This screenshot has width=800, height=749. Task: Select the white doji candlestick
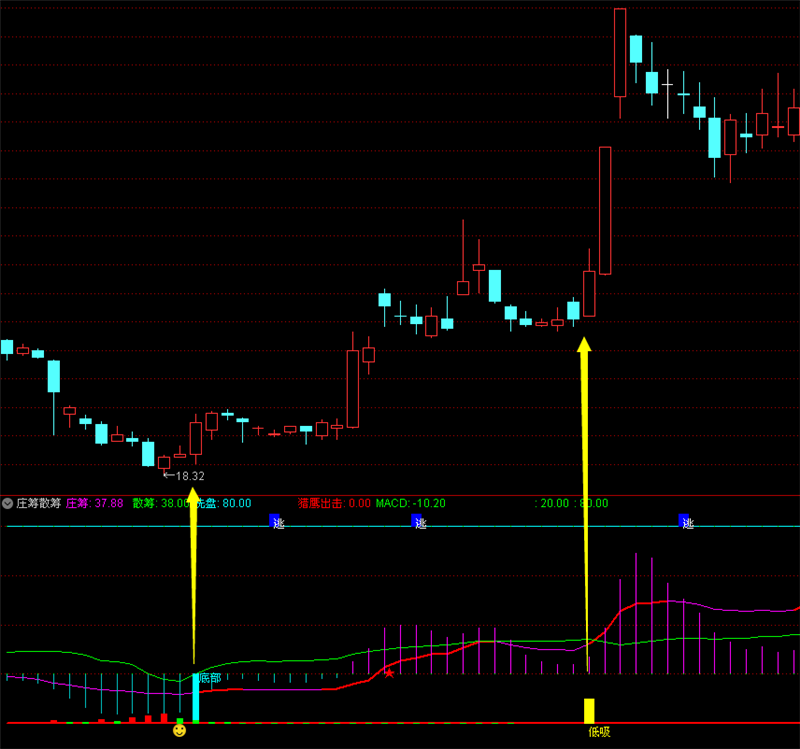[x=668, y=93]
